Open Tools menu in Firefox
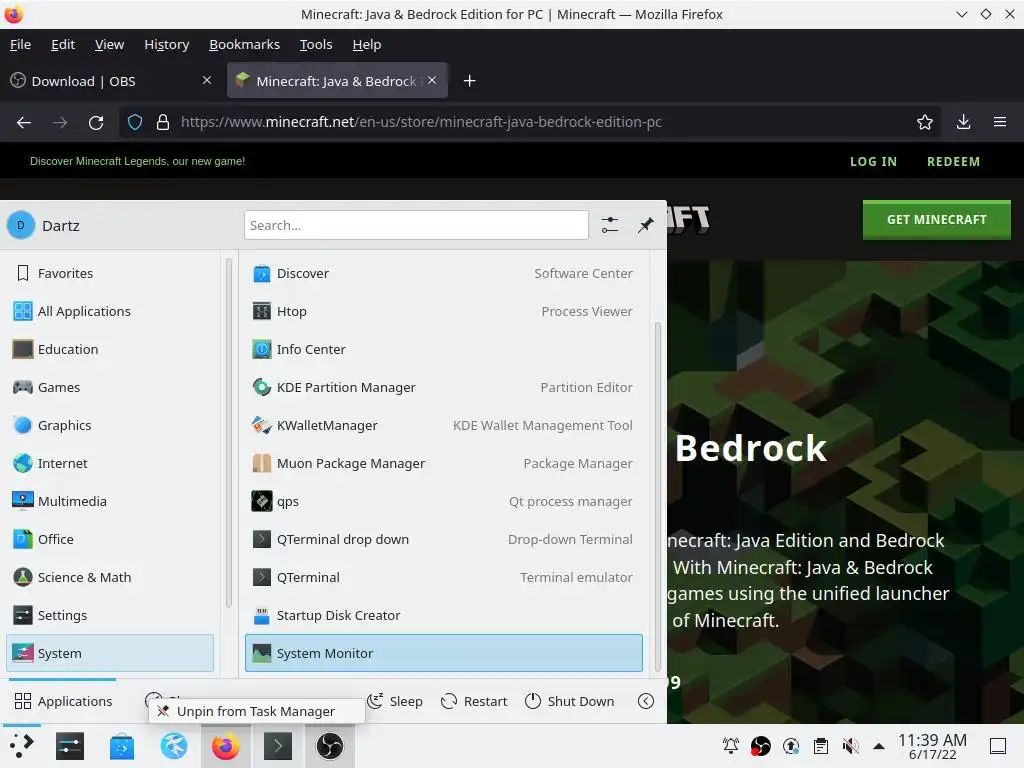Image resolution: width=1024 pixels, height=768 pixels. click(x=316, y=44)
